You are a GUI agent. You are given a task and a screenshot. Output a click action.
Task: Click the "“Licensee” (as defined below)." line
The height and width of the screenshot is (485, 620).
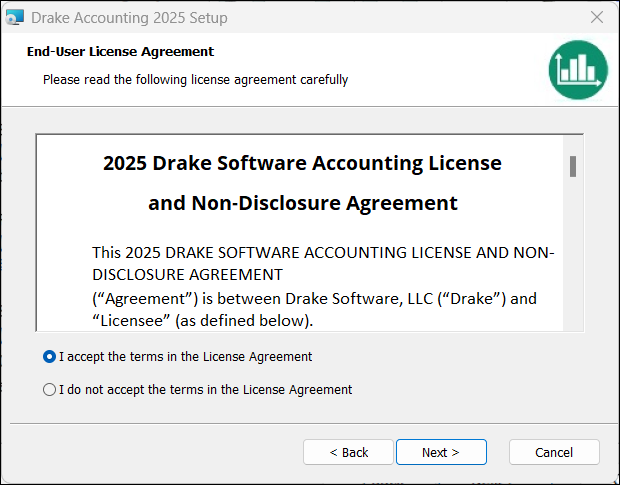pyautogui.click(x=202, y=321)
